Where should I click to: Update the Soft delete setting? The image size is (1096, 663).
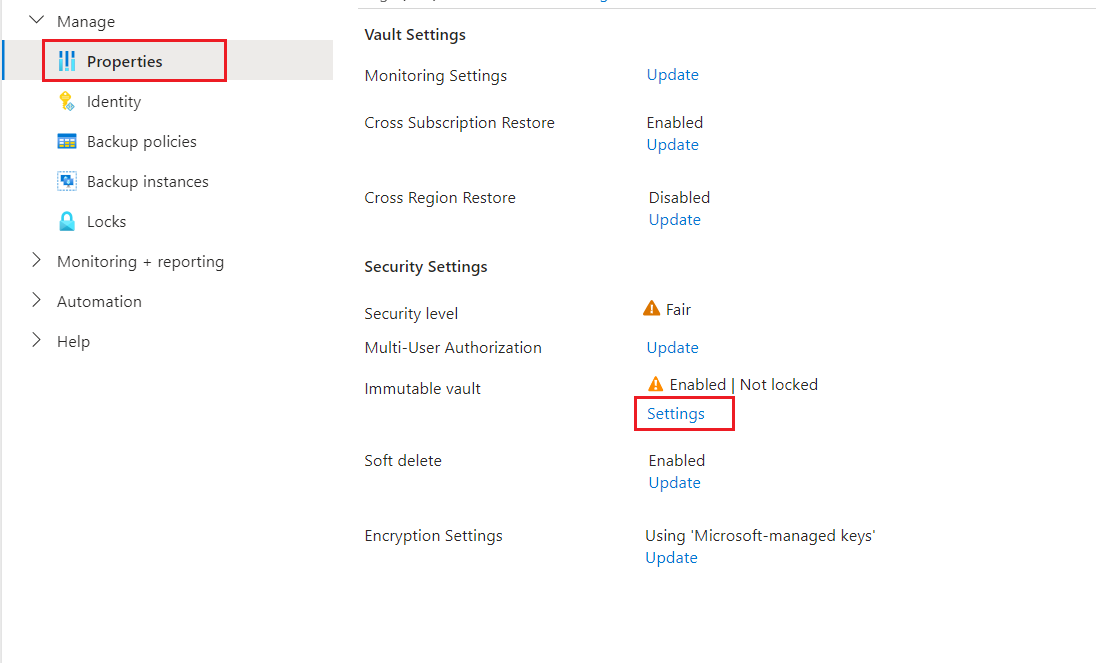point(674,482)
